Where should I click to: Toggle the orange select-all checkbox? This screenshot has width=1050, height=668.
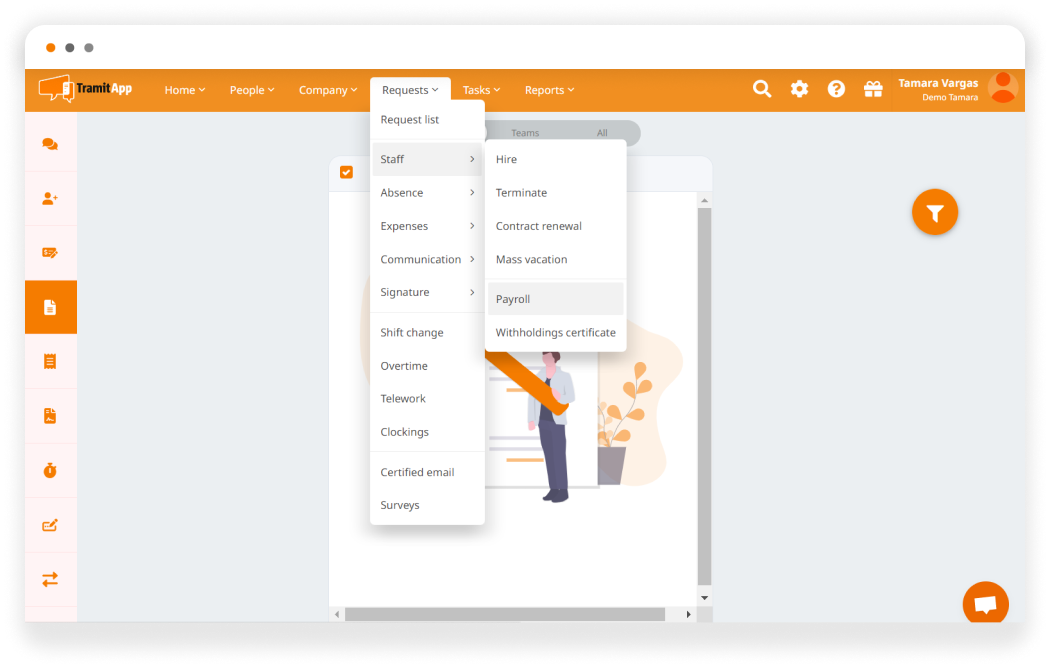[346, 172]
